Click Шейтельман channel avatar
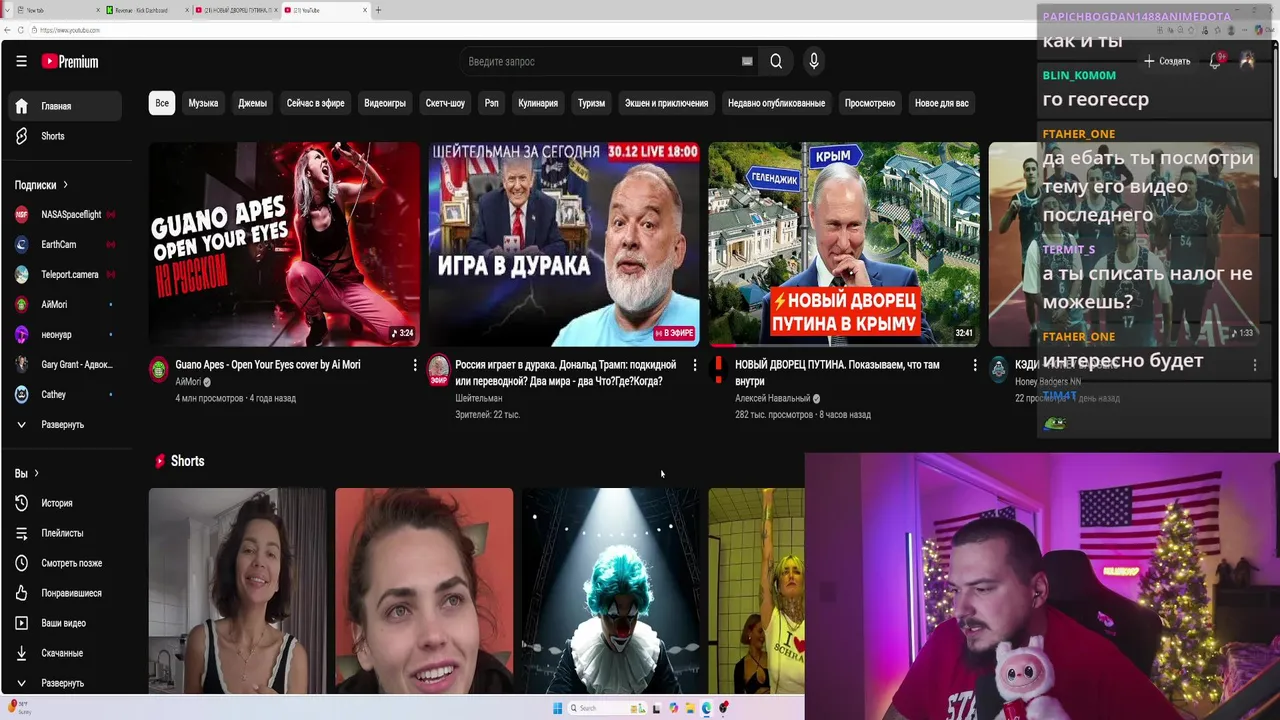Viewport: 1280px width, 720px height. click(439, 370)
